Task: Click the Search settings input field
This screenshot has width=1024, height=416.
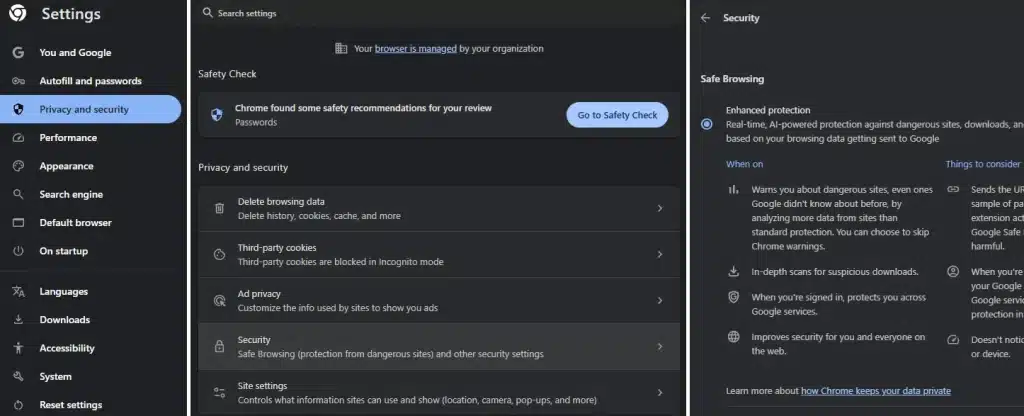Action: coord(439,13)
